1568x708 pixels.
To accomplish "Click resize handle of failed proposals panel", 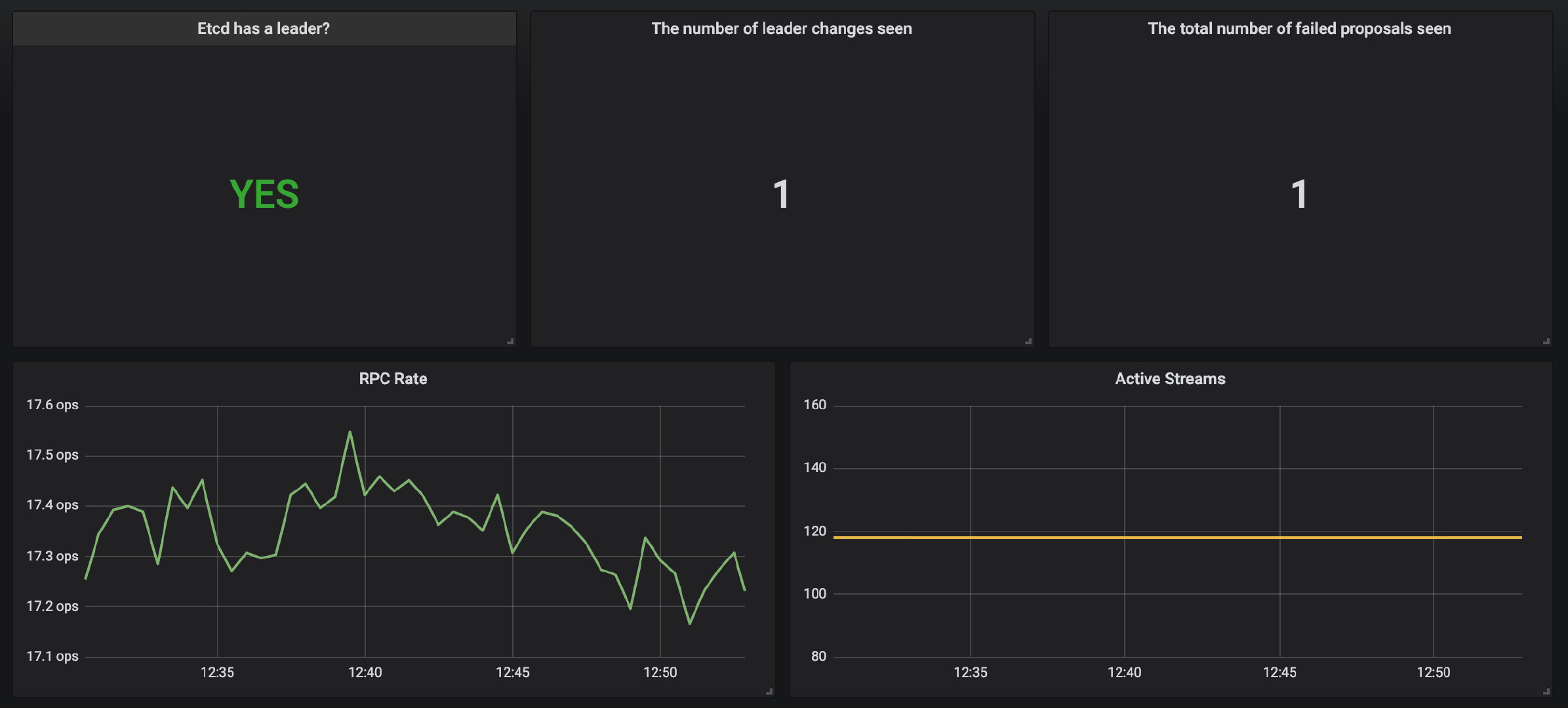I will (1546, 341).
